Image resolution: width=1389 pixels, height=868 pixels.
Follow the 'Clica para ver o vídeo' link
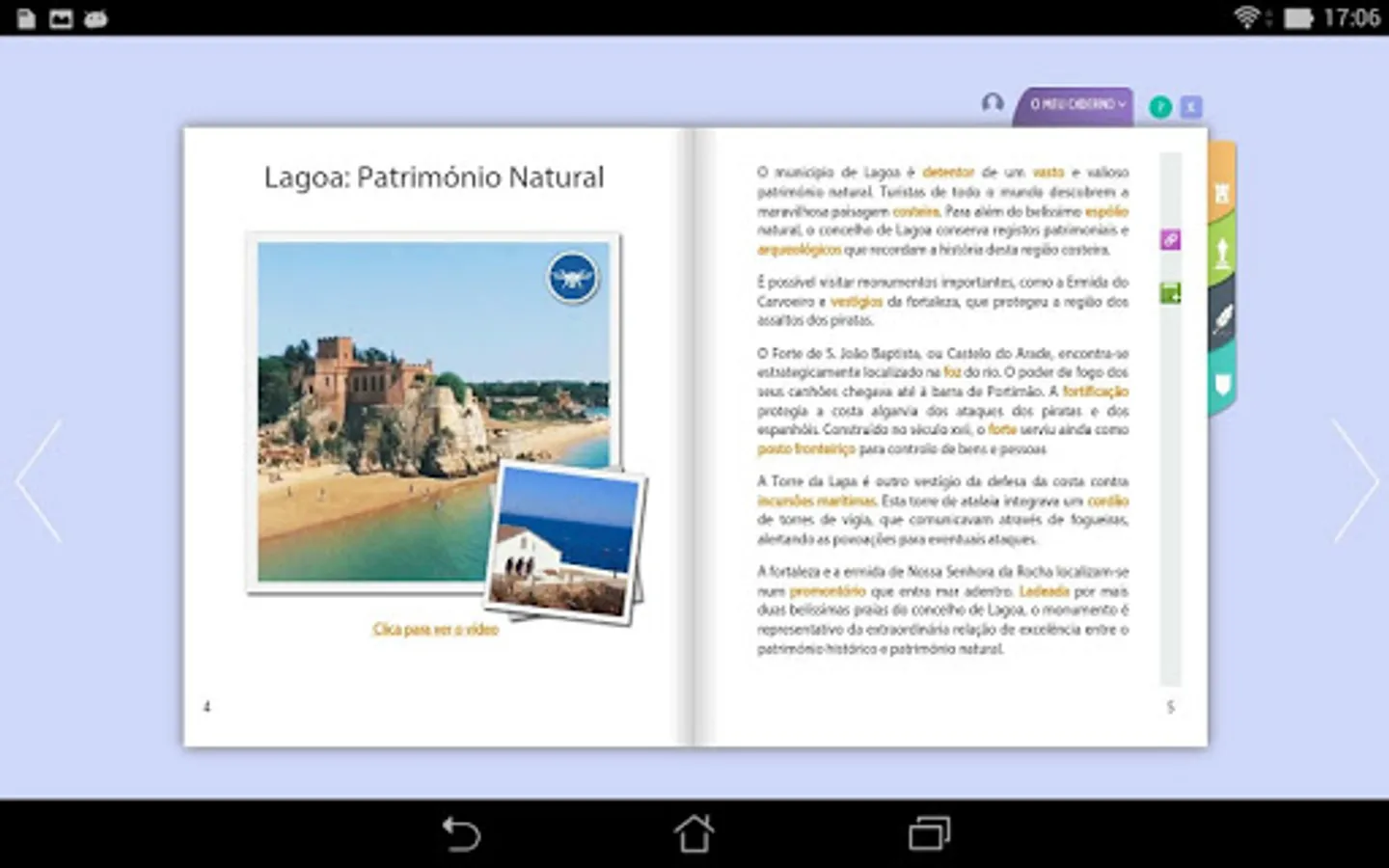click(436, 630)
